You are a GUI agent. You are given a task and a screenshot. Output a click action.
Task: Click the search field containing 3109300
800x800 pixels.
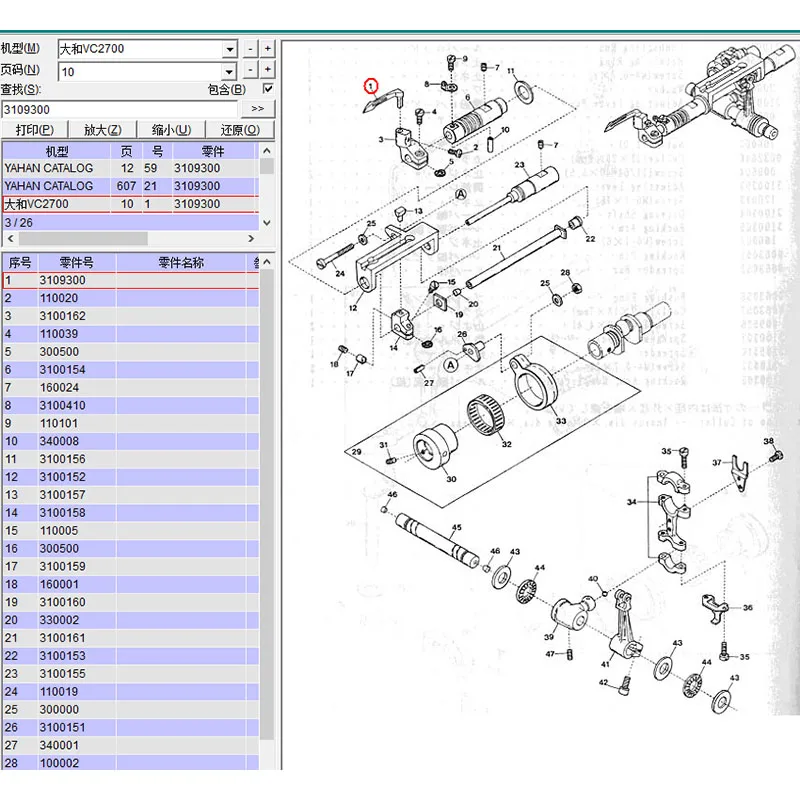click(120, 109)
